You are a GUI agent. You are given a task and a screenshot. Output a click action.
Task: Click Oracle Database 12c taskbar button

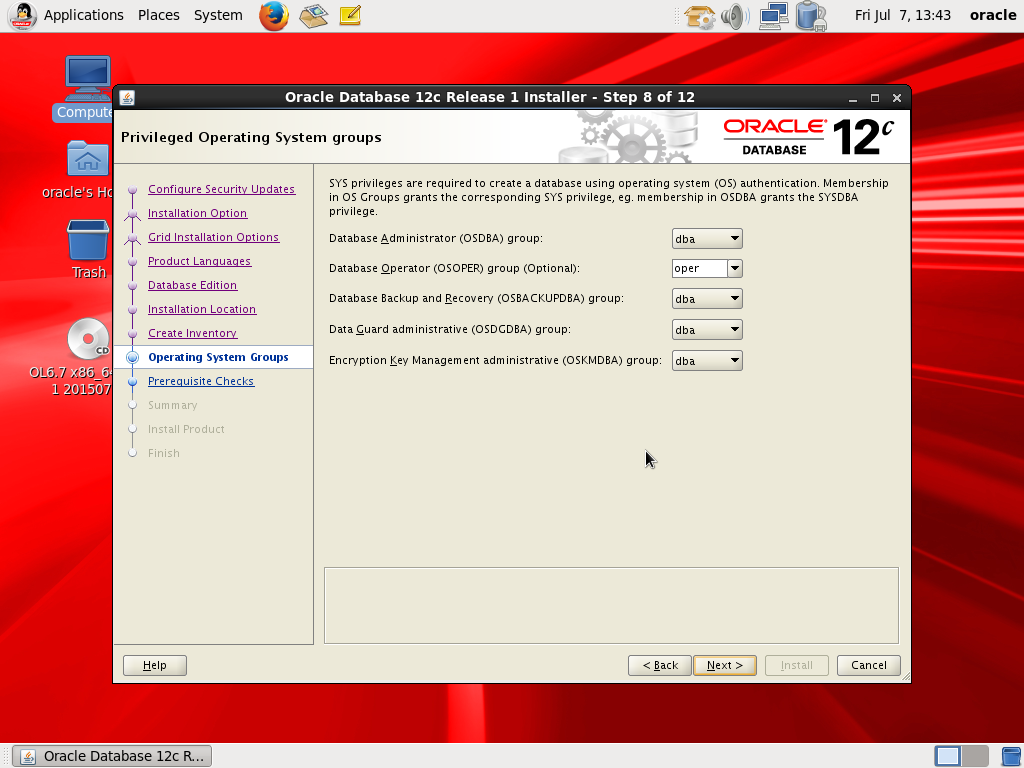click(x=112, y=756)
